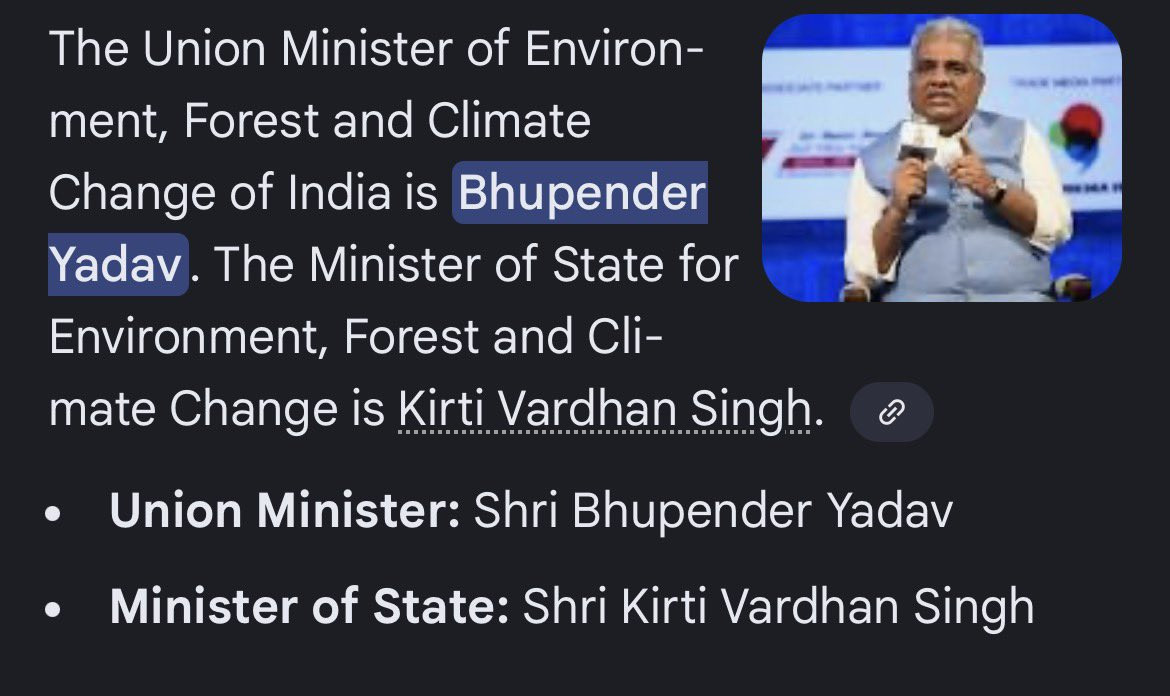Image resolution: width=1170 pixels, height=696 pixels.
Task: Click the text Environment, Forest and Cli-
Action: pos(356,337)
